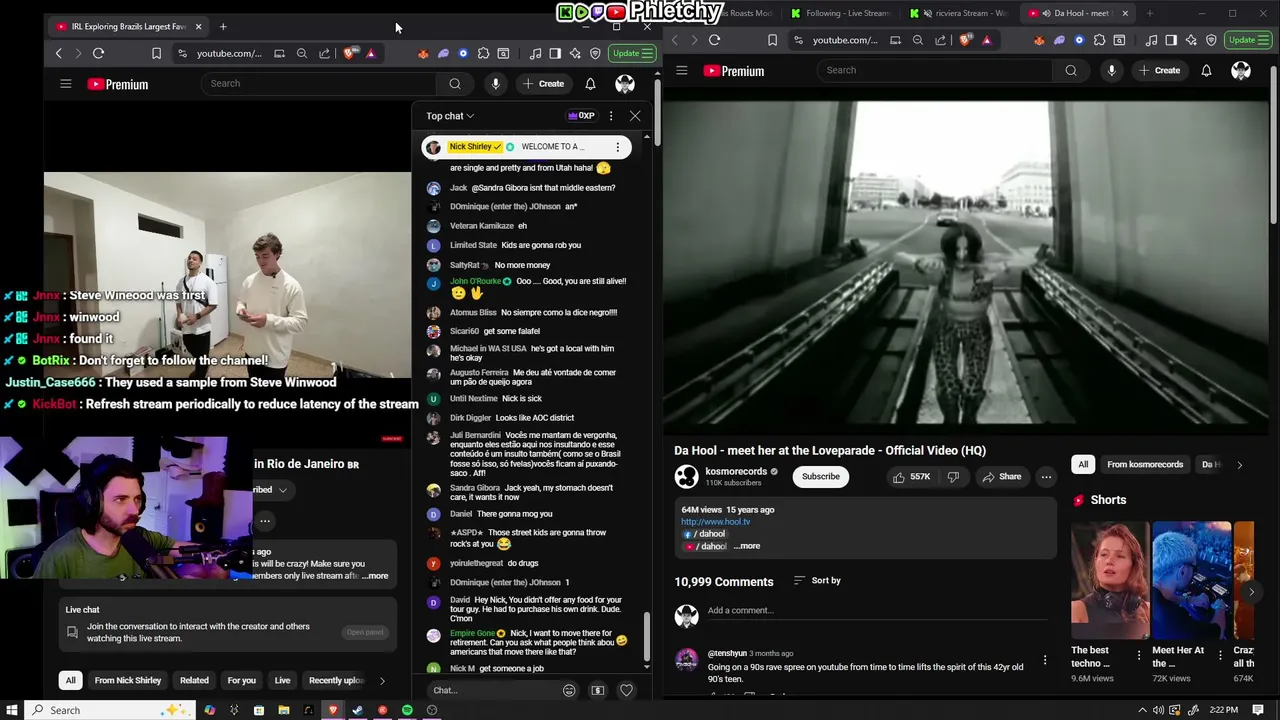Open YouTube guide menu in right window
This screenshot has width=1280, height=720.
click(x=682, y=70)
